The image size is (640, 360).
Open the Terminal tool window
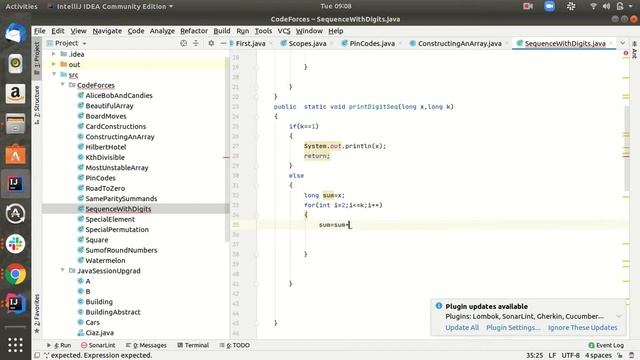click(x=193, y=345)
